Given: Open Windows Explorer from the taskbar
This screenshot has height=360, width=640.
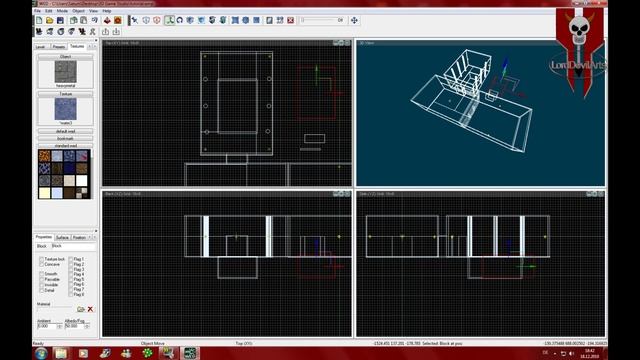Looking at the screenshot, I should 61,353.
